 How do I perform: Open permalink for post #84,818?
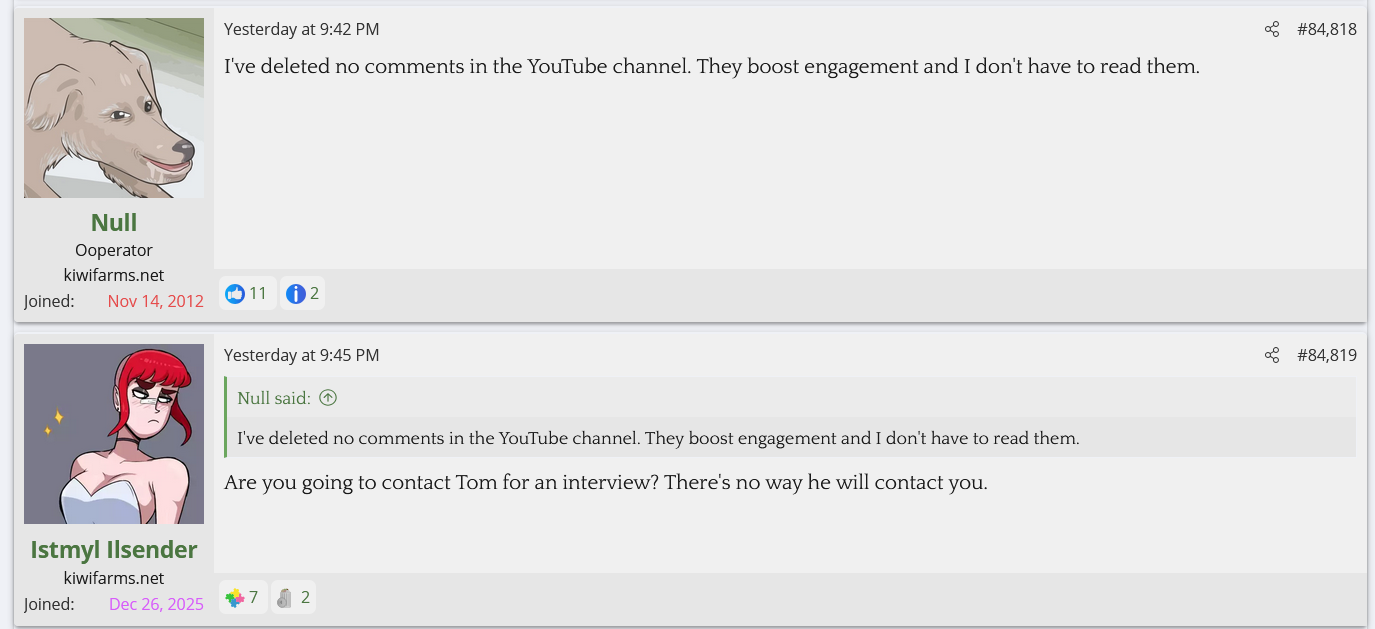point(1326,30)
